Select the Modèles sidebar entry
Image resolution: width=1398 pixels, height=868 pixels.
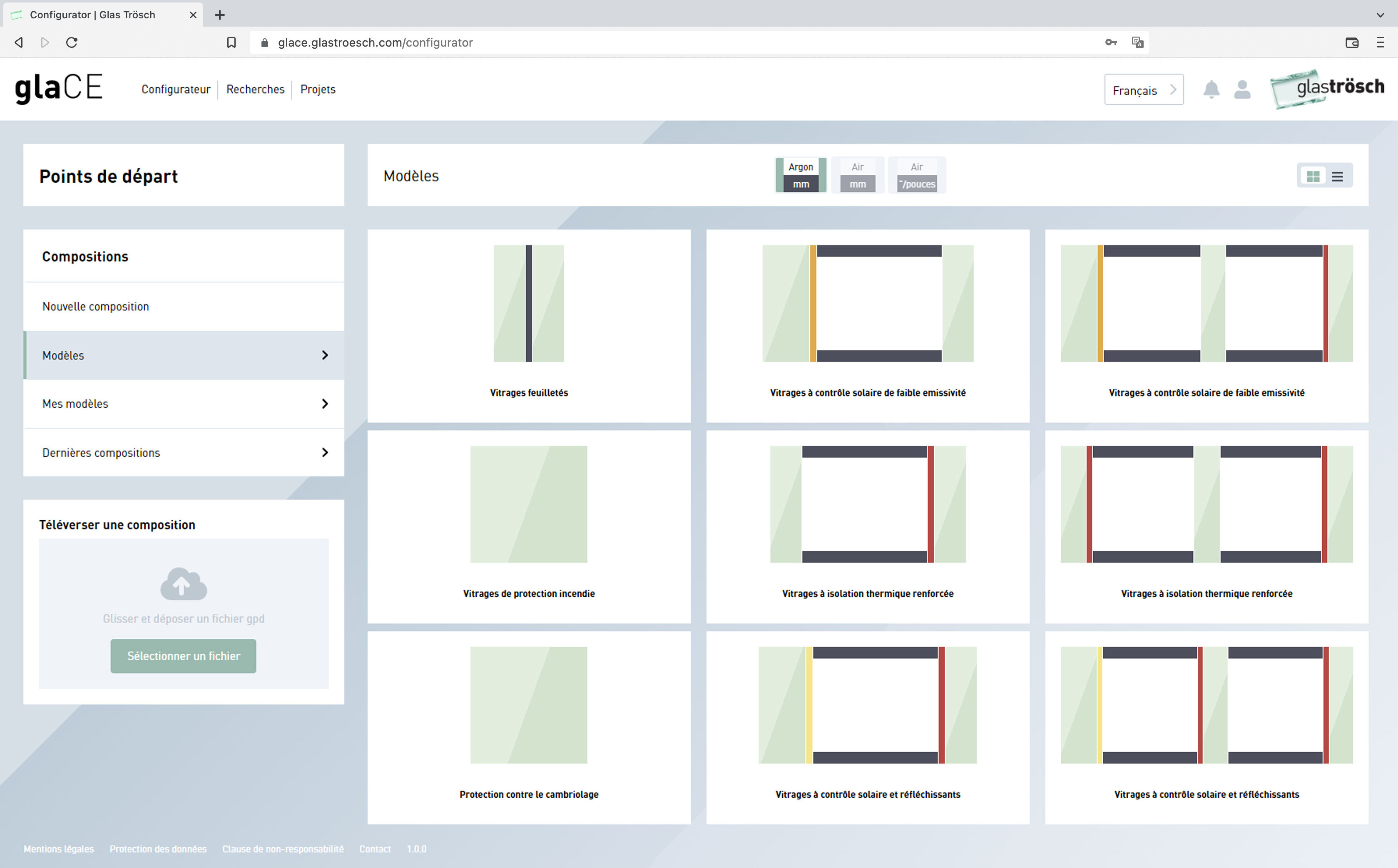click(184, 355)
